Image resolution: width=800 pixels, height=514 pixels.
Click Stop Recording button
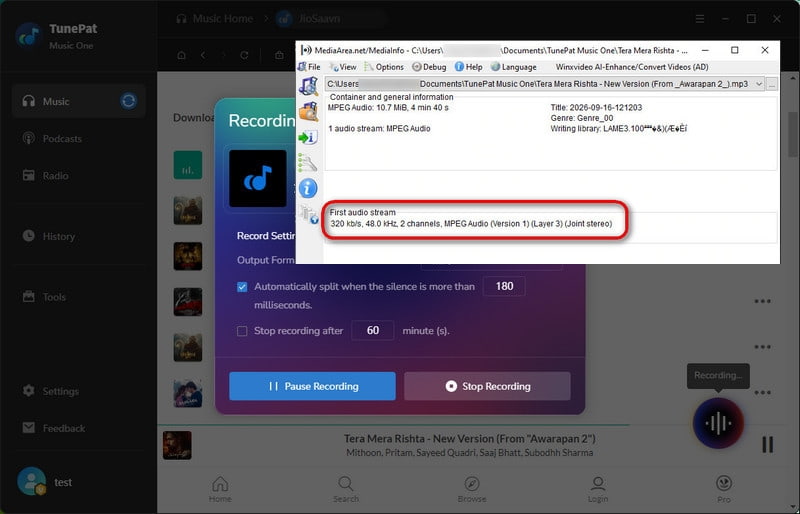click(487, 386)
